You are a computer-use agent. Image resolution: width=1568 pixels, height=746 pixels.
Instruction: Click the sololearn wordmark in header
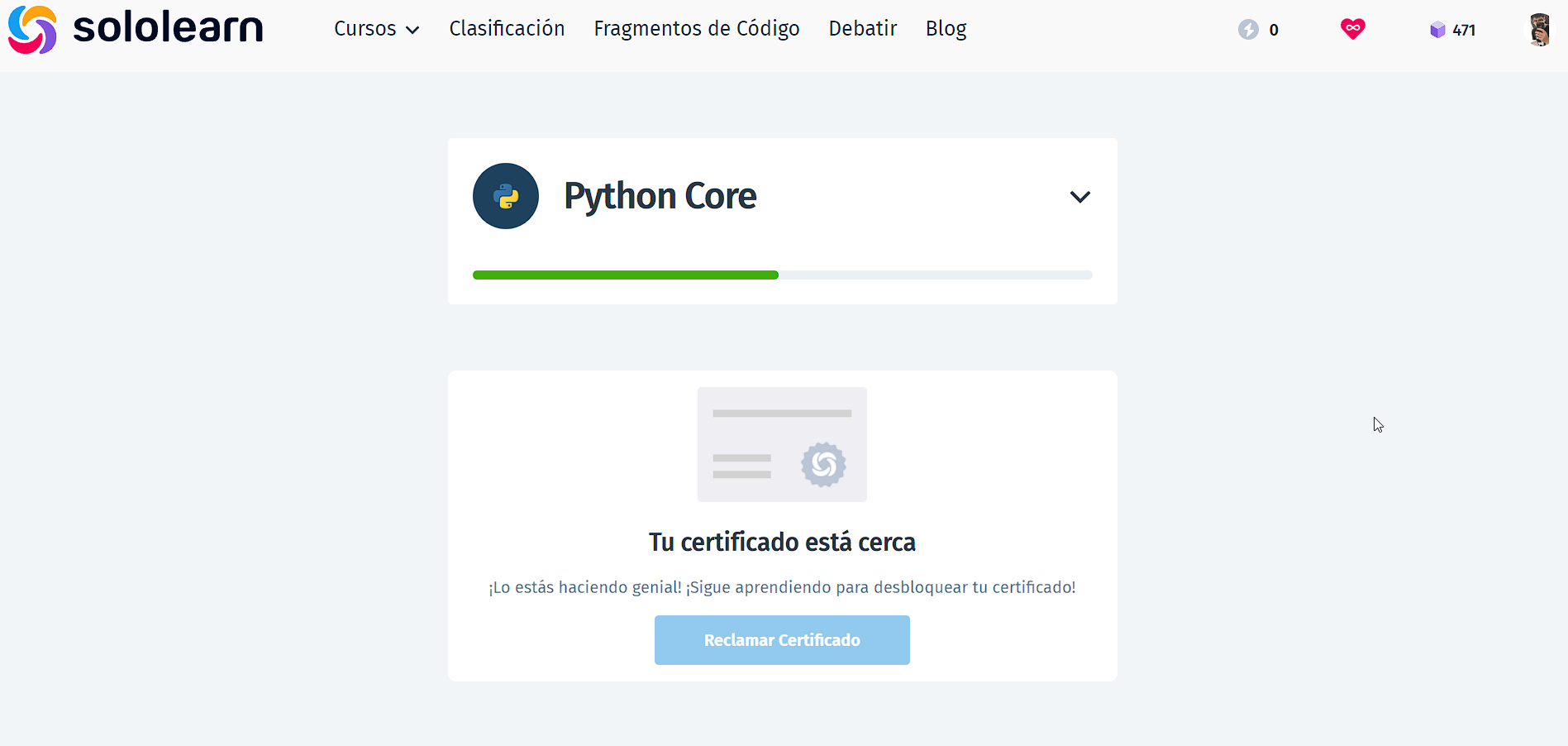[168, 27]
